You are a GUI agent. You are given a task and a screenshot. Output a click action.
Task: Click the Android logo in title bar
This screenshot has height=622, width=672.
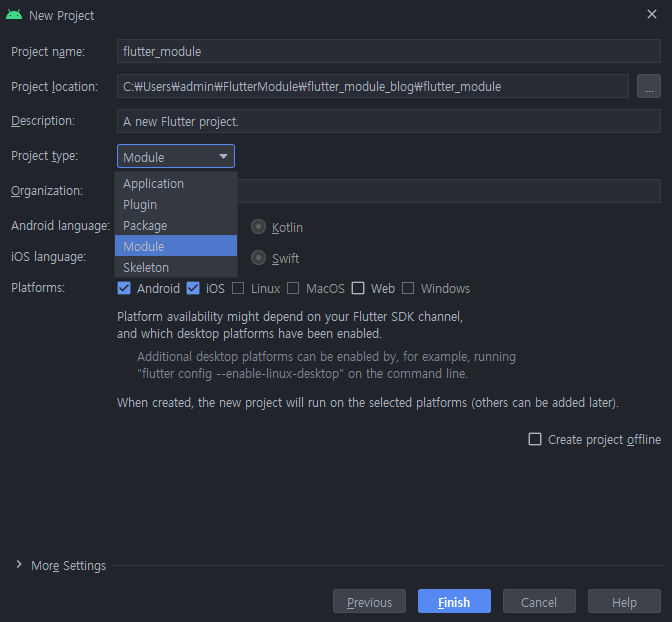[x=14, y=15]
